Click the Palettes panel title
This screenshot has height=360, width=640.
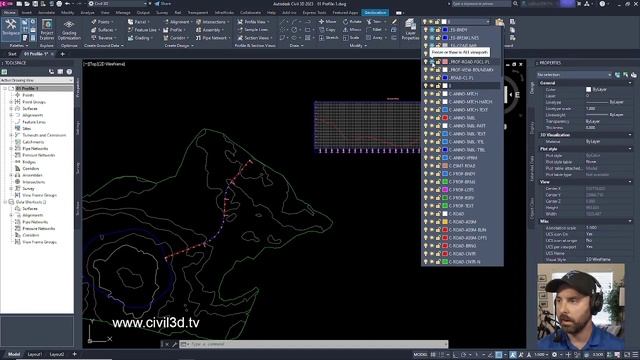pyautogui.click(x=19, y=46)
